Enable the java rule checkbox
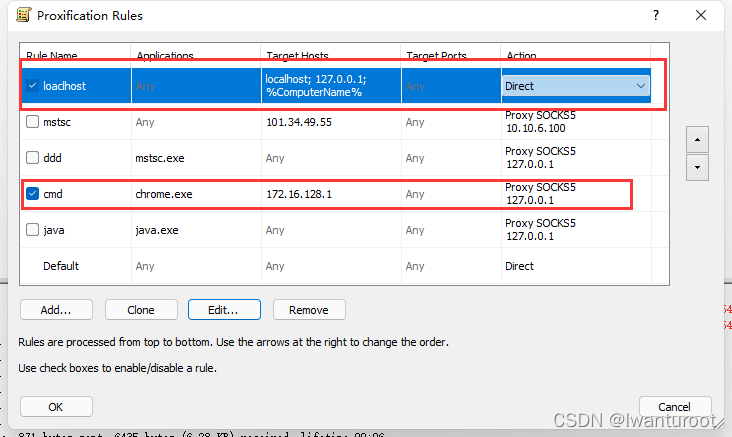 [x=32, y=230]
